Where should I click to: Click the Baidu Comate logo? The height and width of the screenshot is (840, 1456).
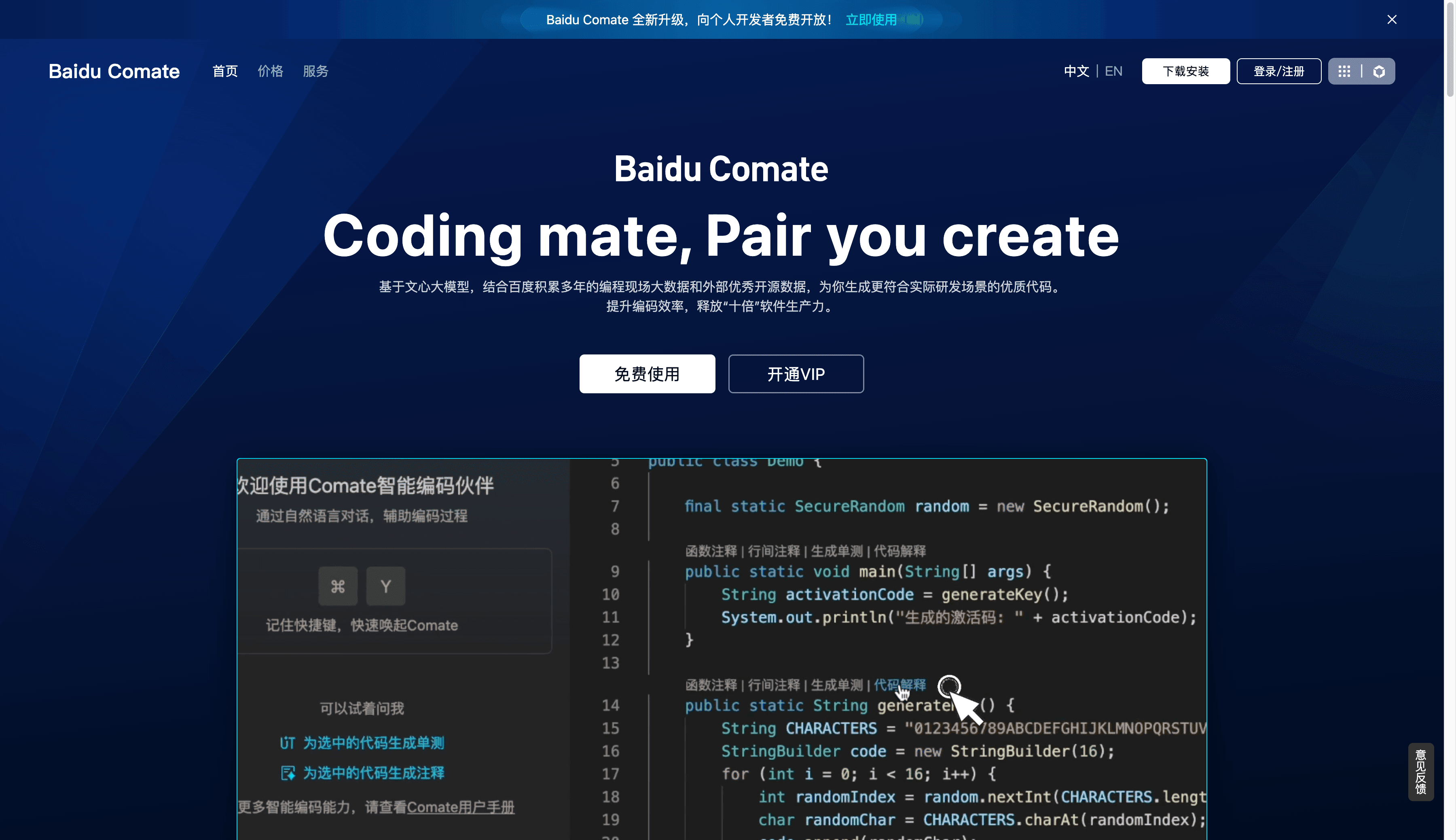tap(114, 72)
